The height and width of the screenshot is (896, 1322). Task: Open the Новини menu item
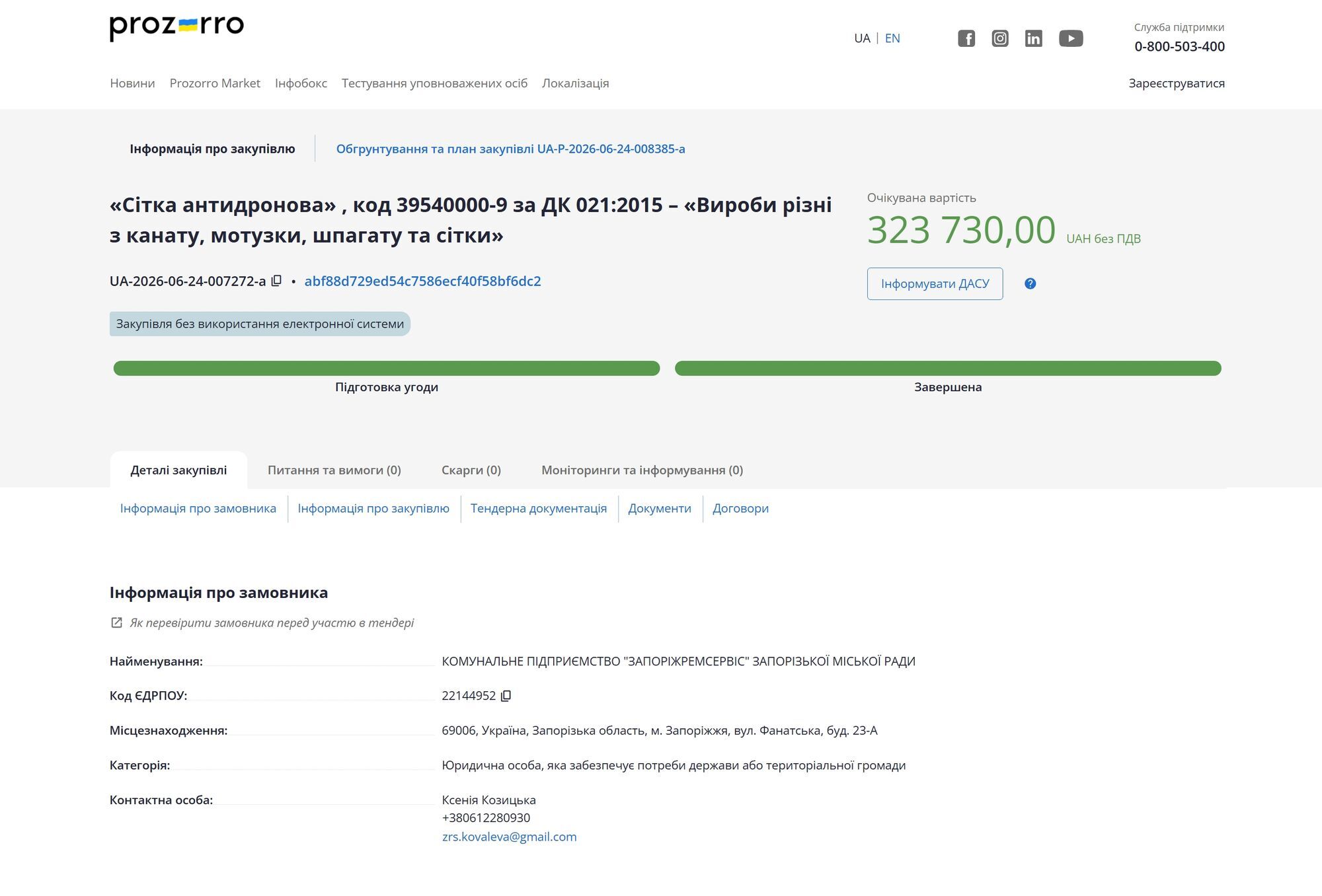click(132, 83)
